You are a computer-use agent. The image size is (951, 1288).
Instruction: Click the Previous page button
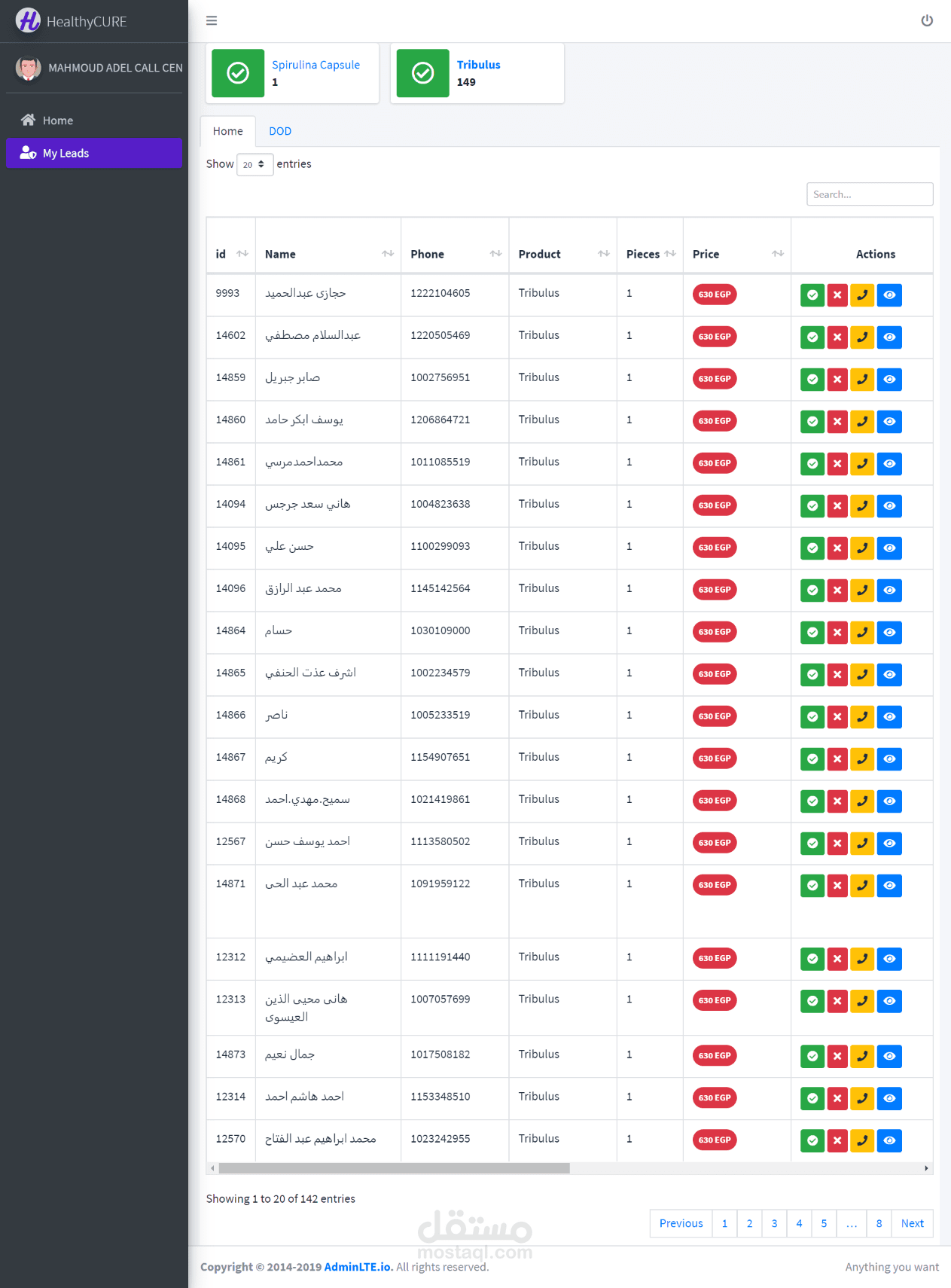(x=681, y=1223)
